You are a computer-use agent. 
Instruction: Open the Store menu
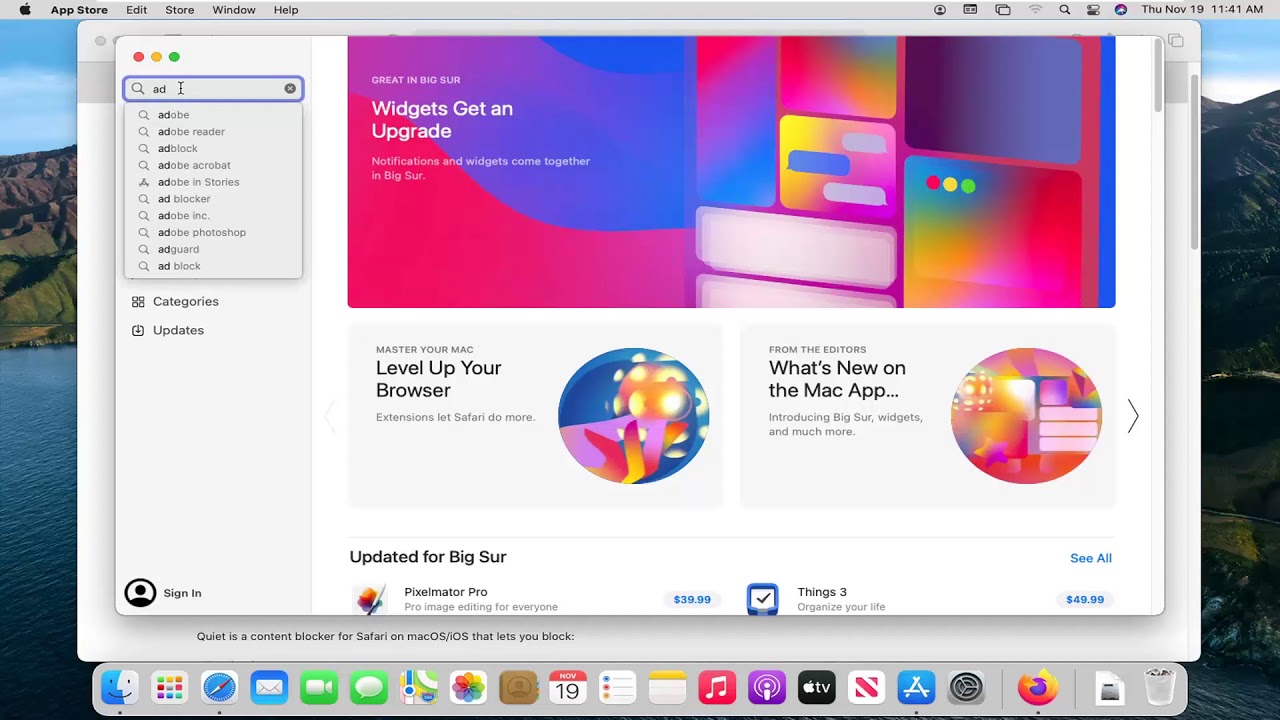click(180, 10)
